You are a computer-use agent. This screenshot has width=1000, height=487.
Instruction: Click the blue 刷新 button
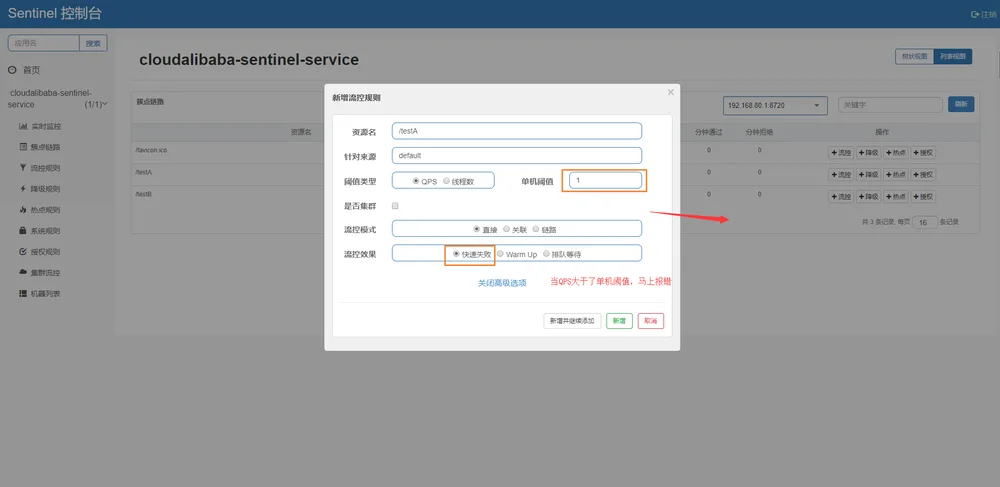coord(961,104)
